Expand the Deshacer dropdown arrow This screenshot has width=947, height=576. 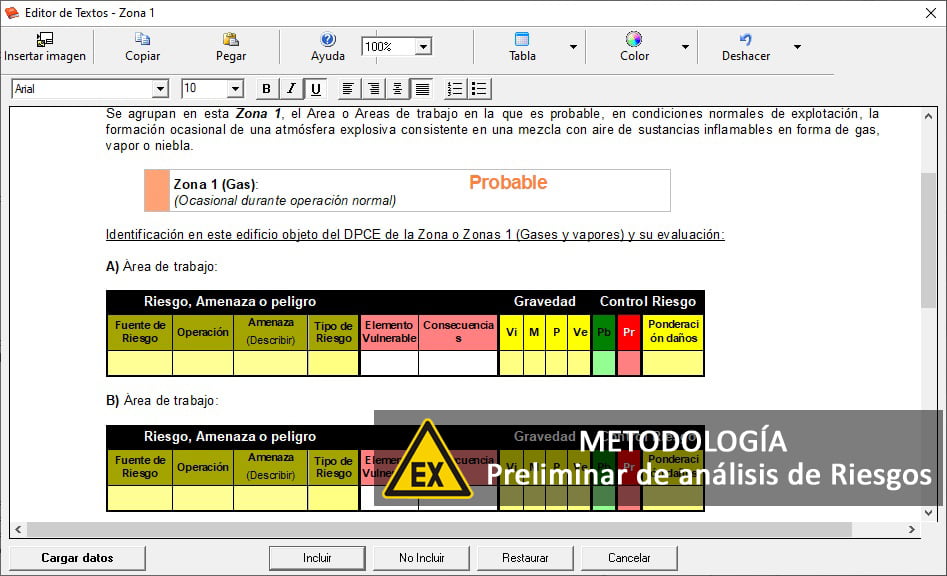(797, 46)
